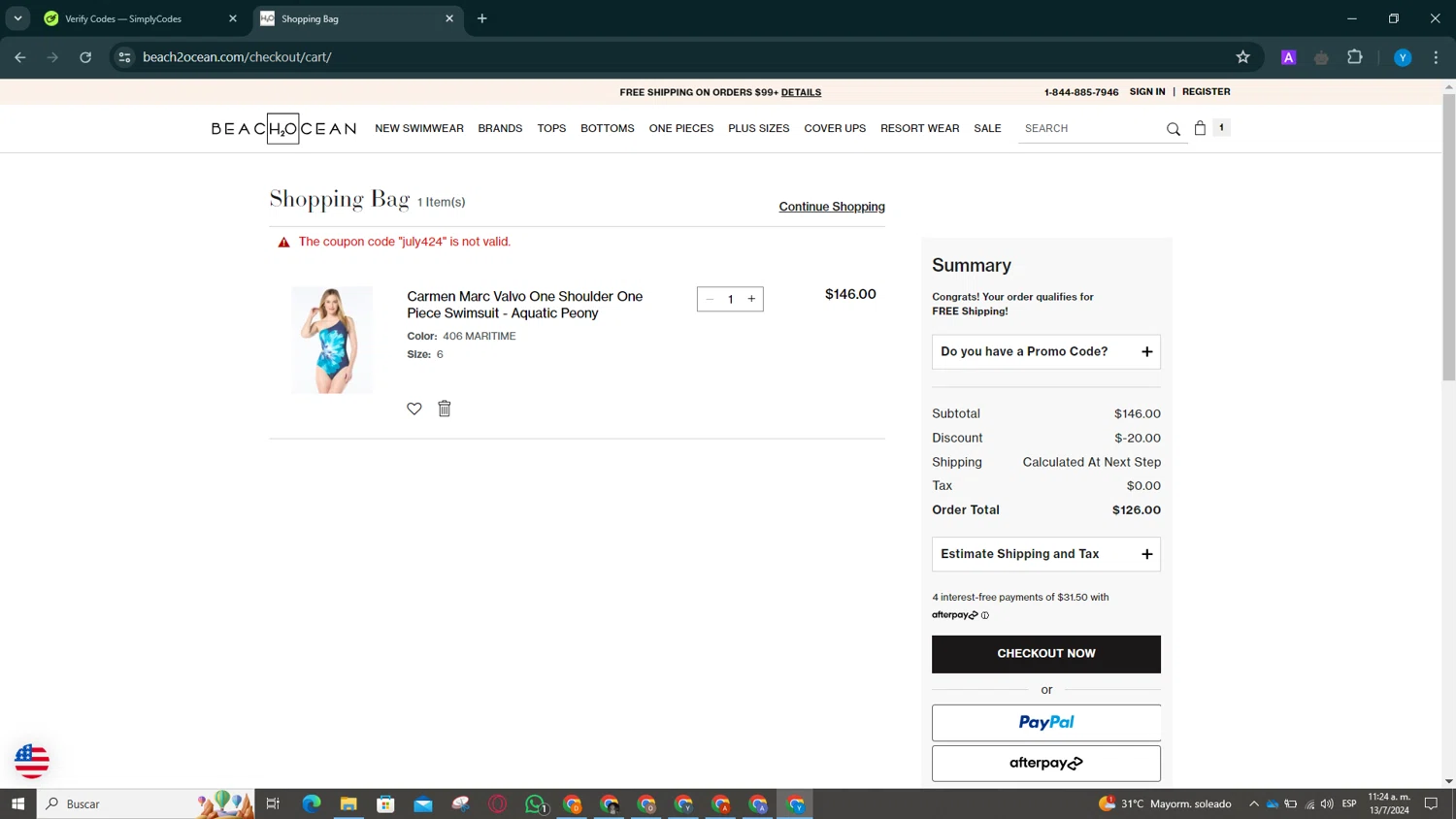Reload the page
1456x819 pixels.
85,57
